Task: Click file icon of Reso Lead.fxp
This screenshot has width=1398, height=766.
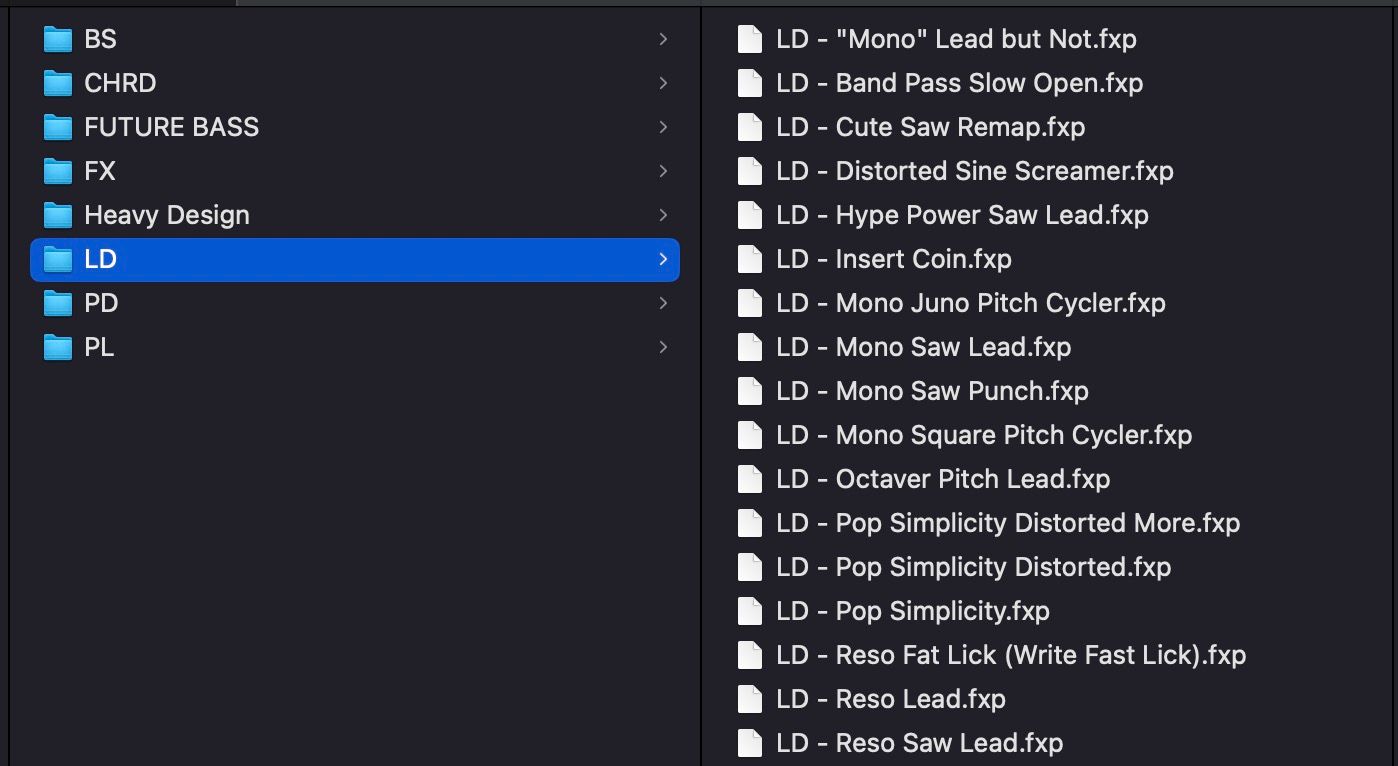Action: point(749,699)
